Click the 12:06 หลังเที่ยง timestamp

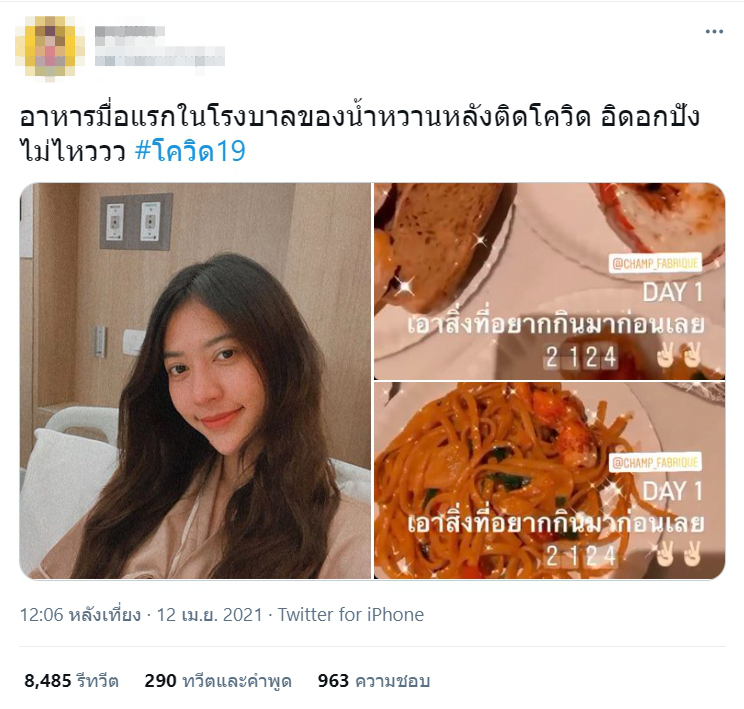(x=80, y=615)
